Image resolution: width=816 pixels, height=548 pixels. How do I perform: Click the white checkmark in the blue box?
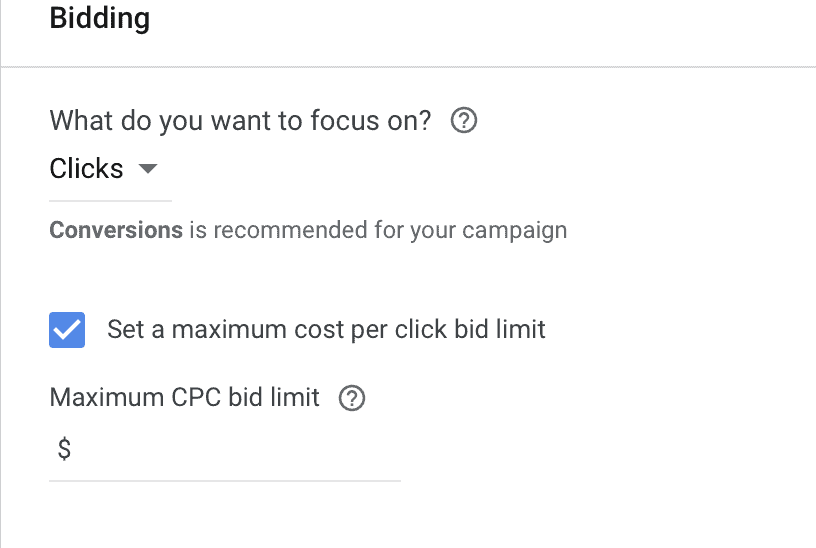point(67,330)
